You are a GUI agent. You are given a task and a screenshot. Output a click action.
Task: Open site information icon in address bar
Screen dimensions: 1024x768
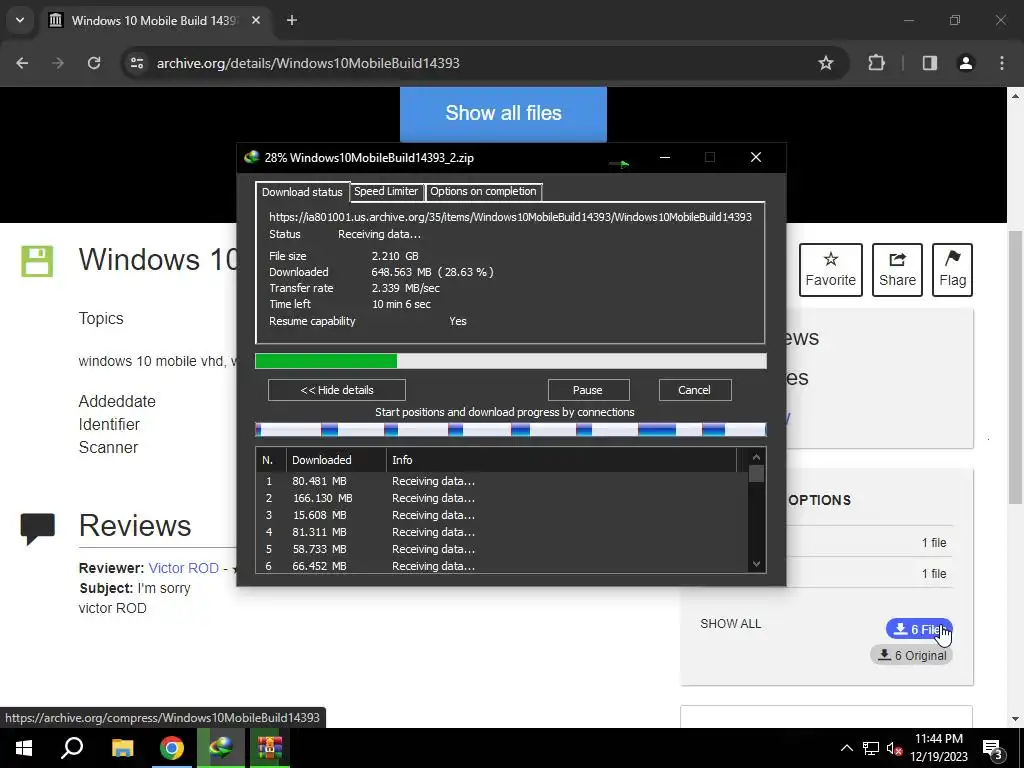tap(136, 63)
